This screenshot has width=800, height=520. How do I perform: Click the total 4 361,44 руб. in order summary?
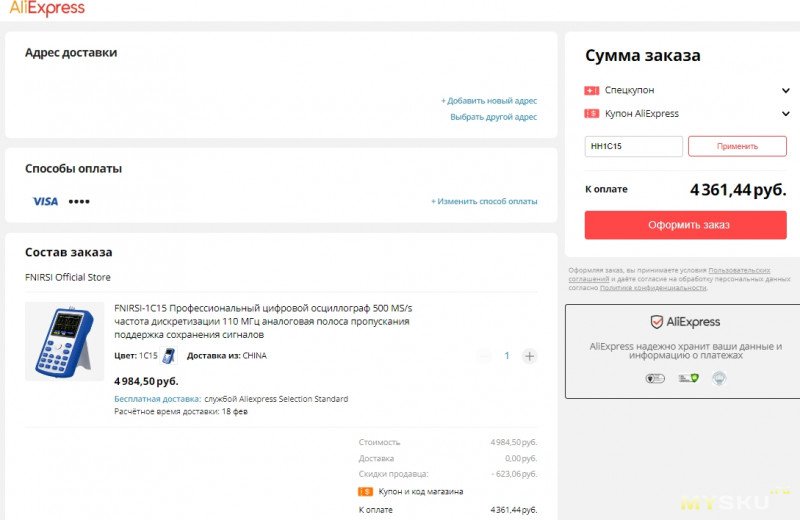point(738,190)
